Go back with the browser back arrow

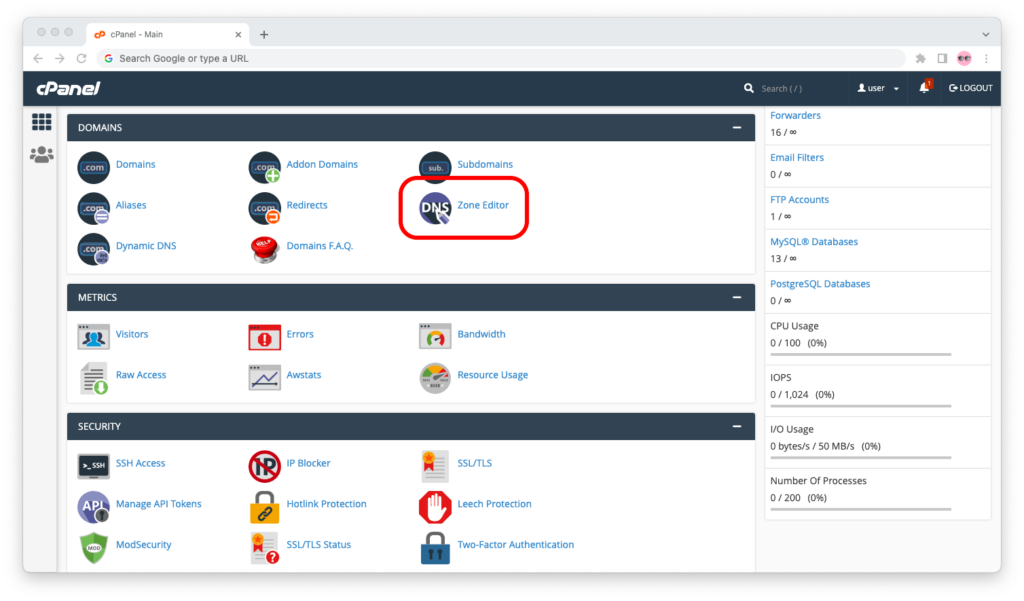click(x=38, y=58)
